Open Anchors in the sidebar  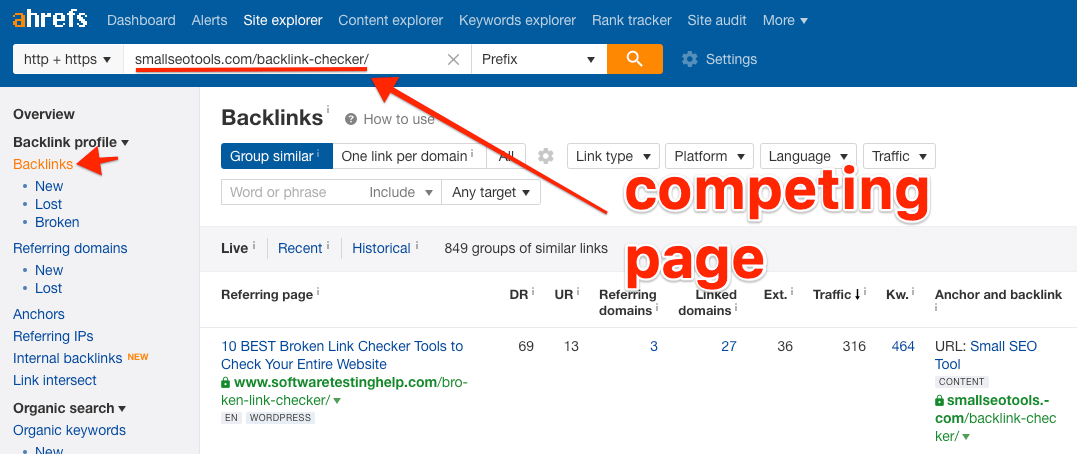pos(38,314)
